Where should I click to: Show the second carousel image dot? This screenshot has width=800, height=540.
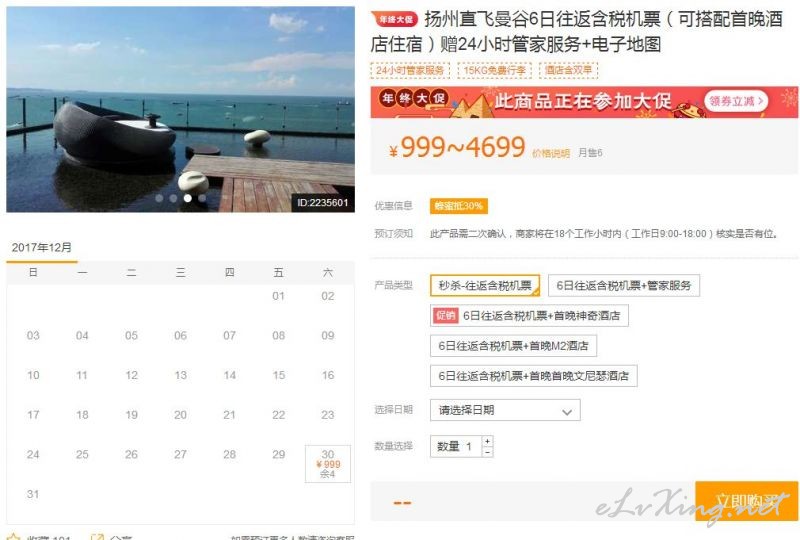pos(173,198)
